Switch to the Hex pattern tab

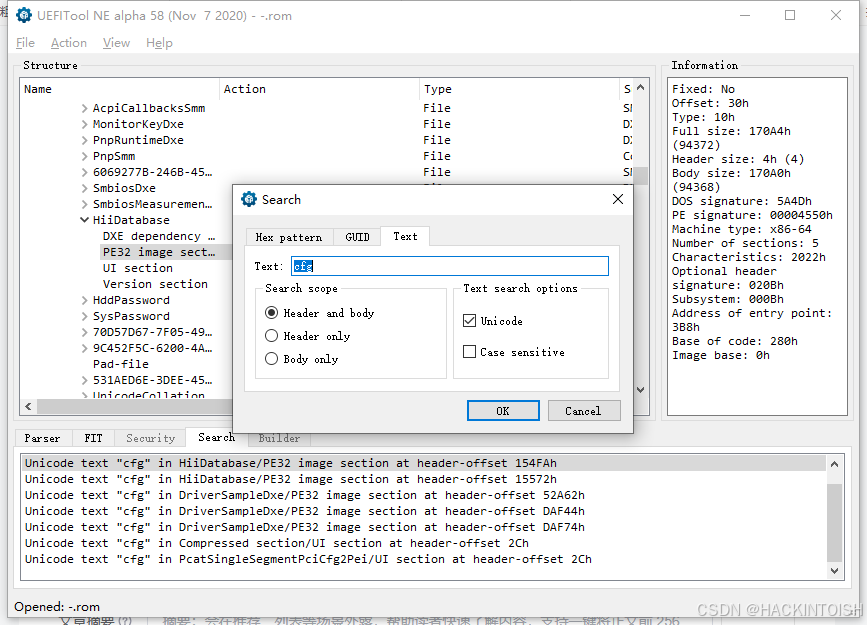(289, 237)
